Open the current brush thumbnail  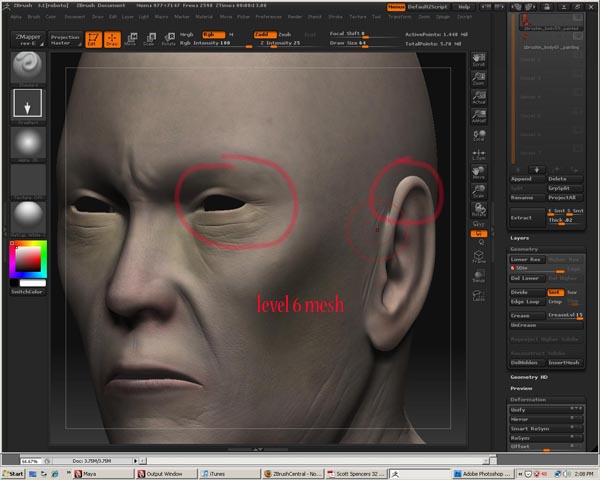click(28, 67)
